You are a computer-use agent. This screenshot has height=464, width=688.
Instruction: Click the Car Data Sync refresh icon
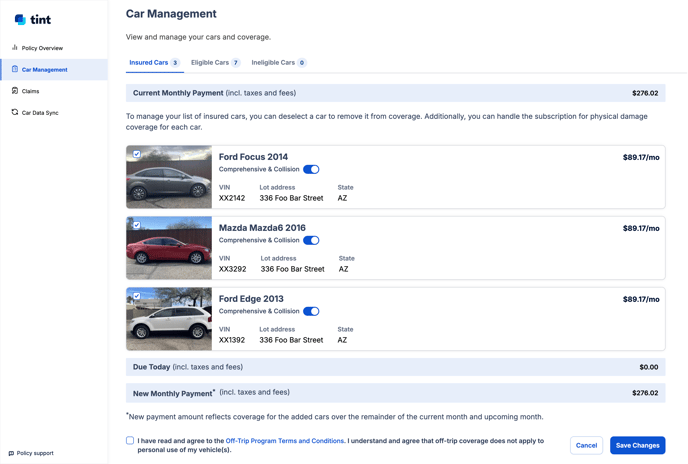[15, 112]
